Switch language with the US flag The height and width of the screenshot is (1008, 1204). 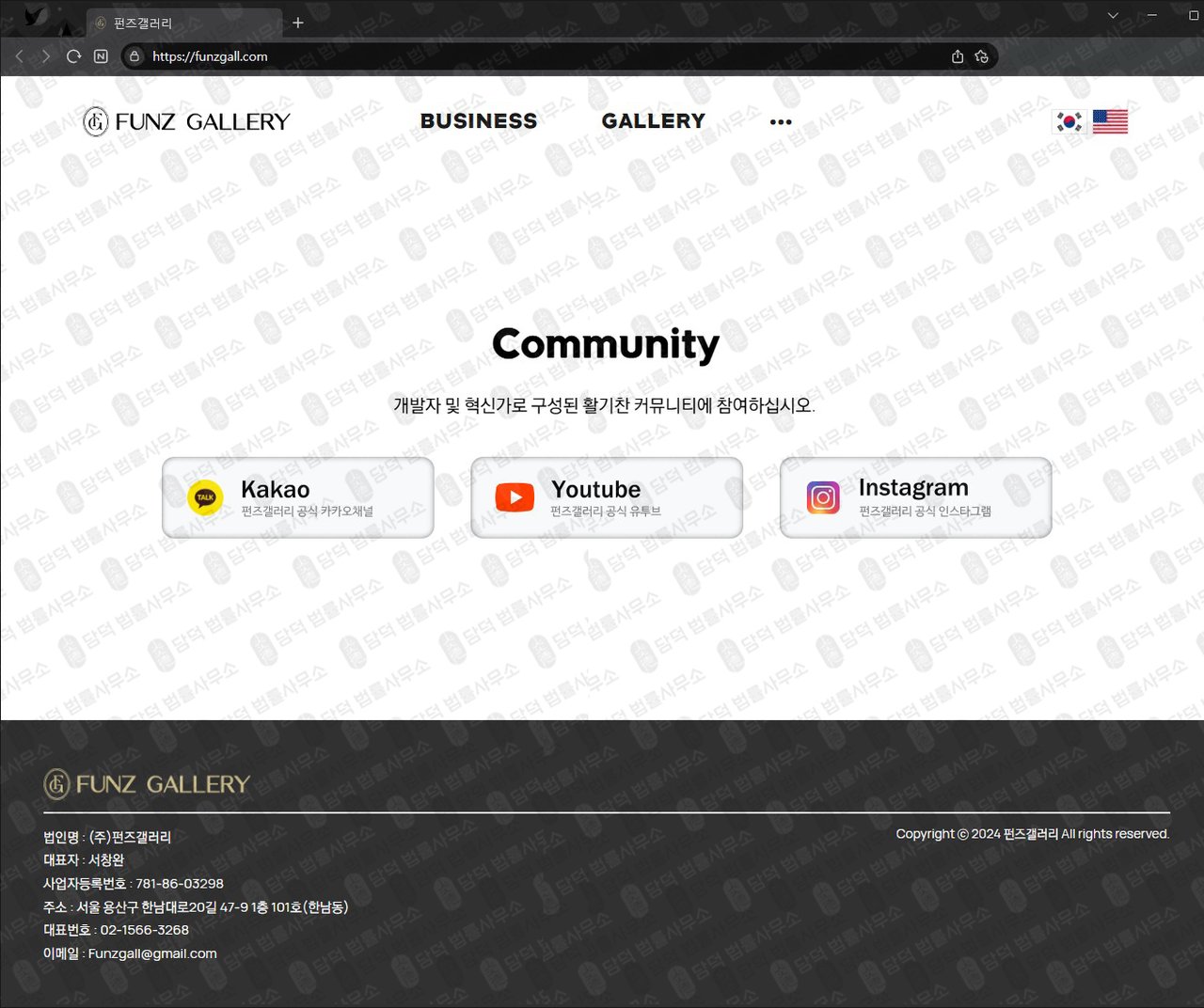click(x=1110, y=121)
